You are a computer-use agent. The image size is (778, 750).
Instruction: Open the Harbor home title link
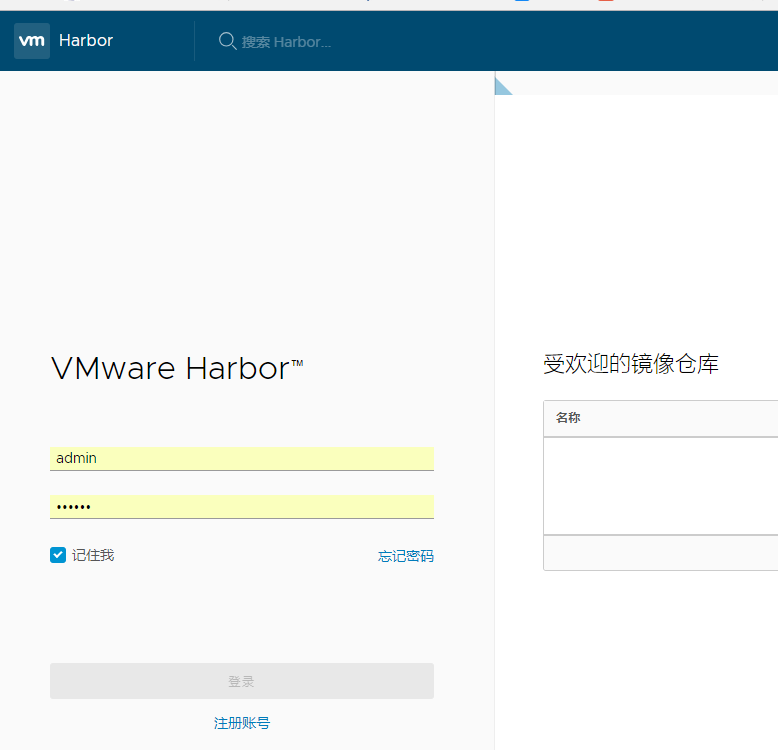click(86, 41)
